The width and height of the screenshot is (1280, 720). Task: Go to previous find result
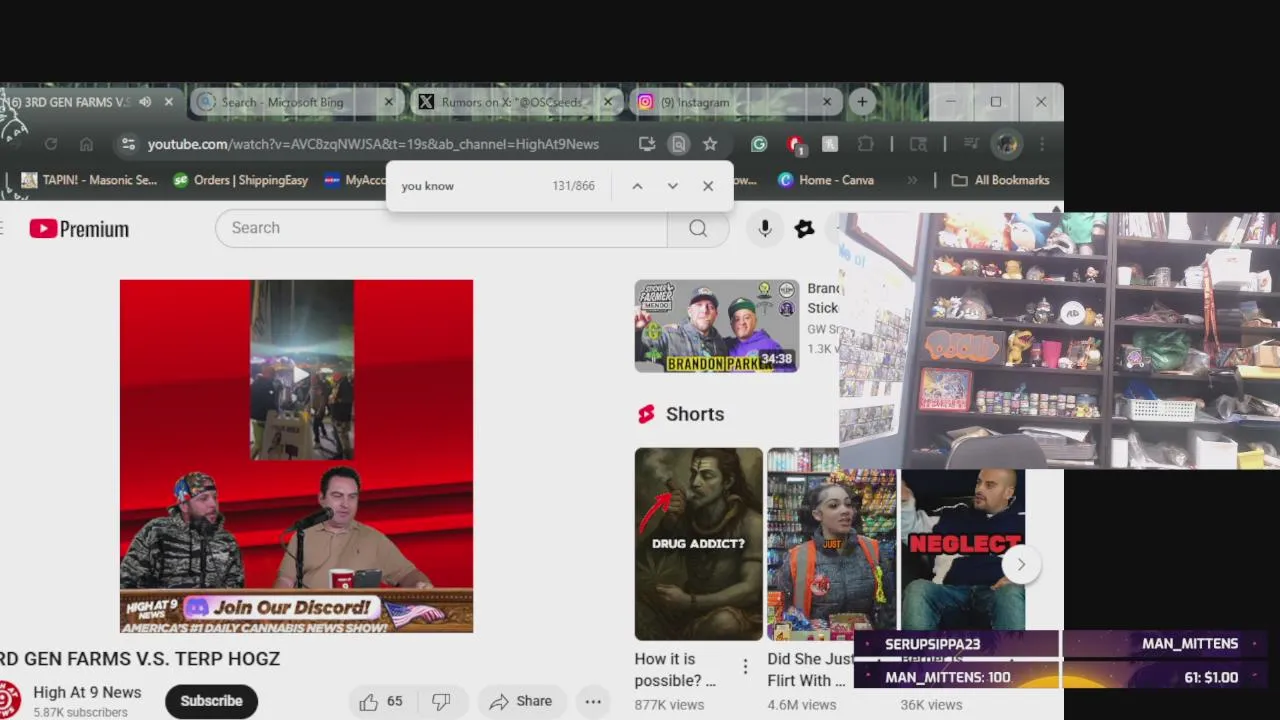(x=637, y=186)
